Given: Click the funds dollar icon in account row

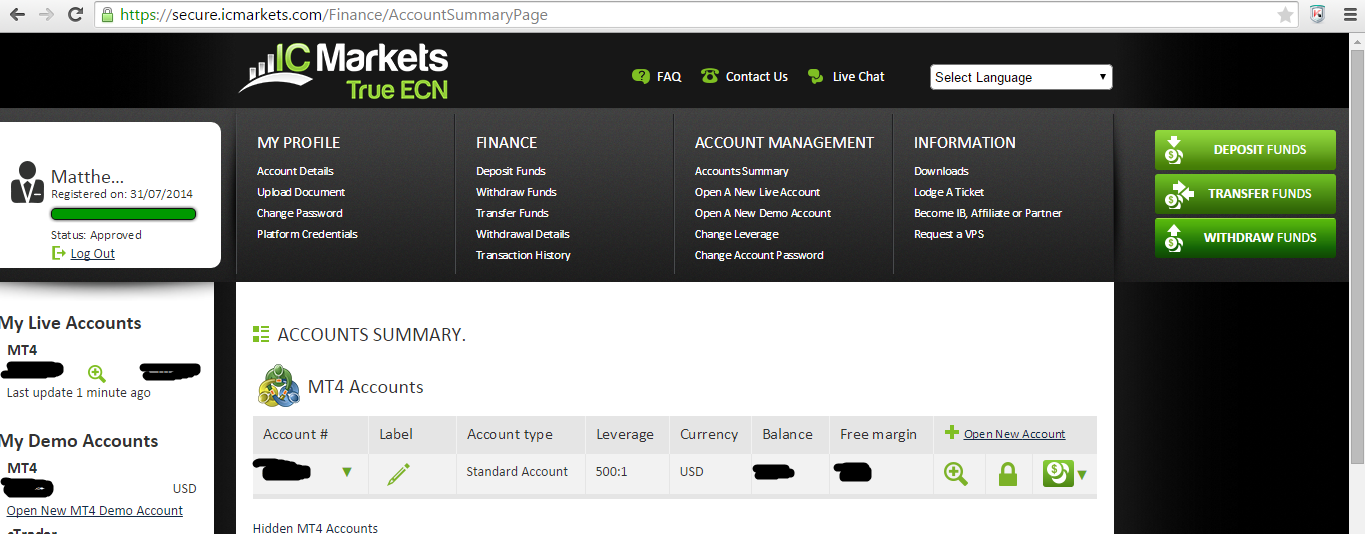Looking at the screenshot, I should [x=1057, y=473].
